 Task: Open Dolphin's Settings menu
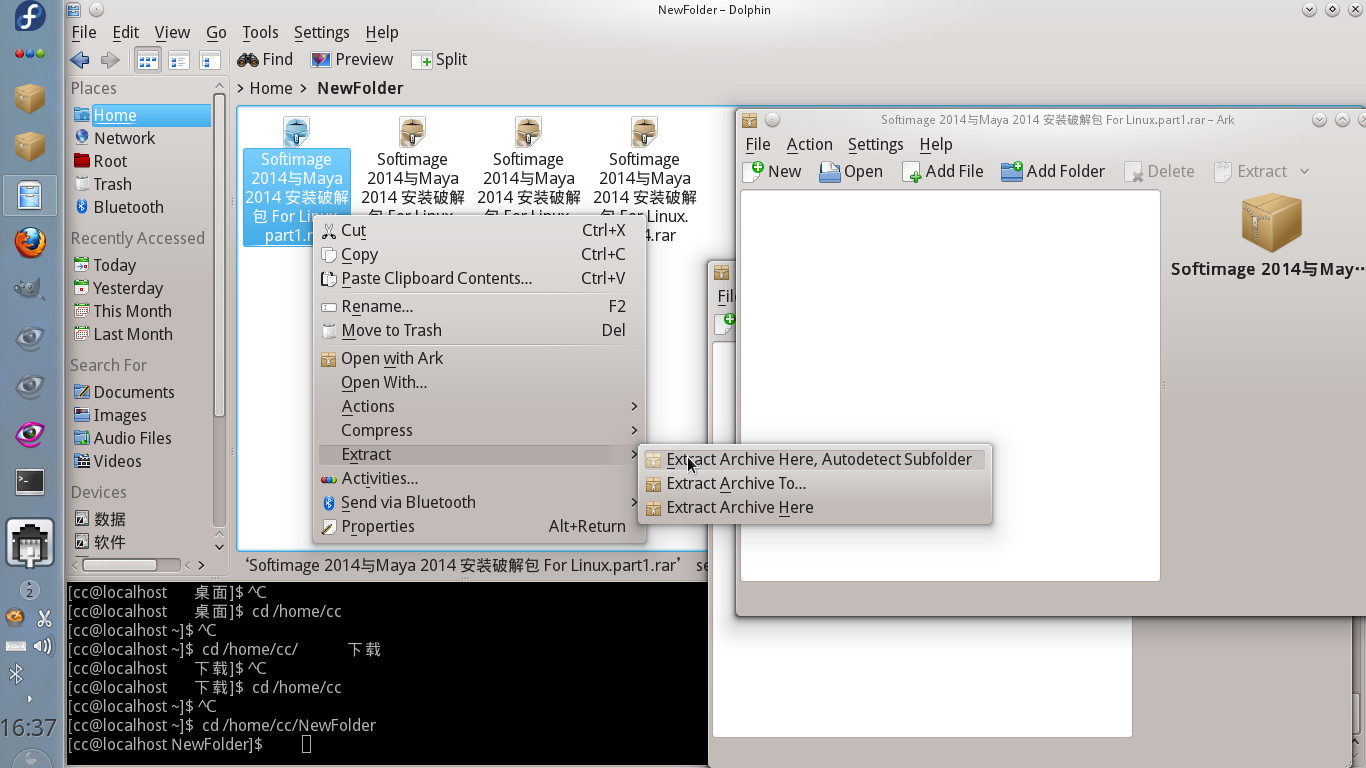tap(321, 32)
